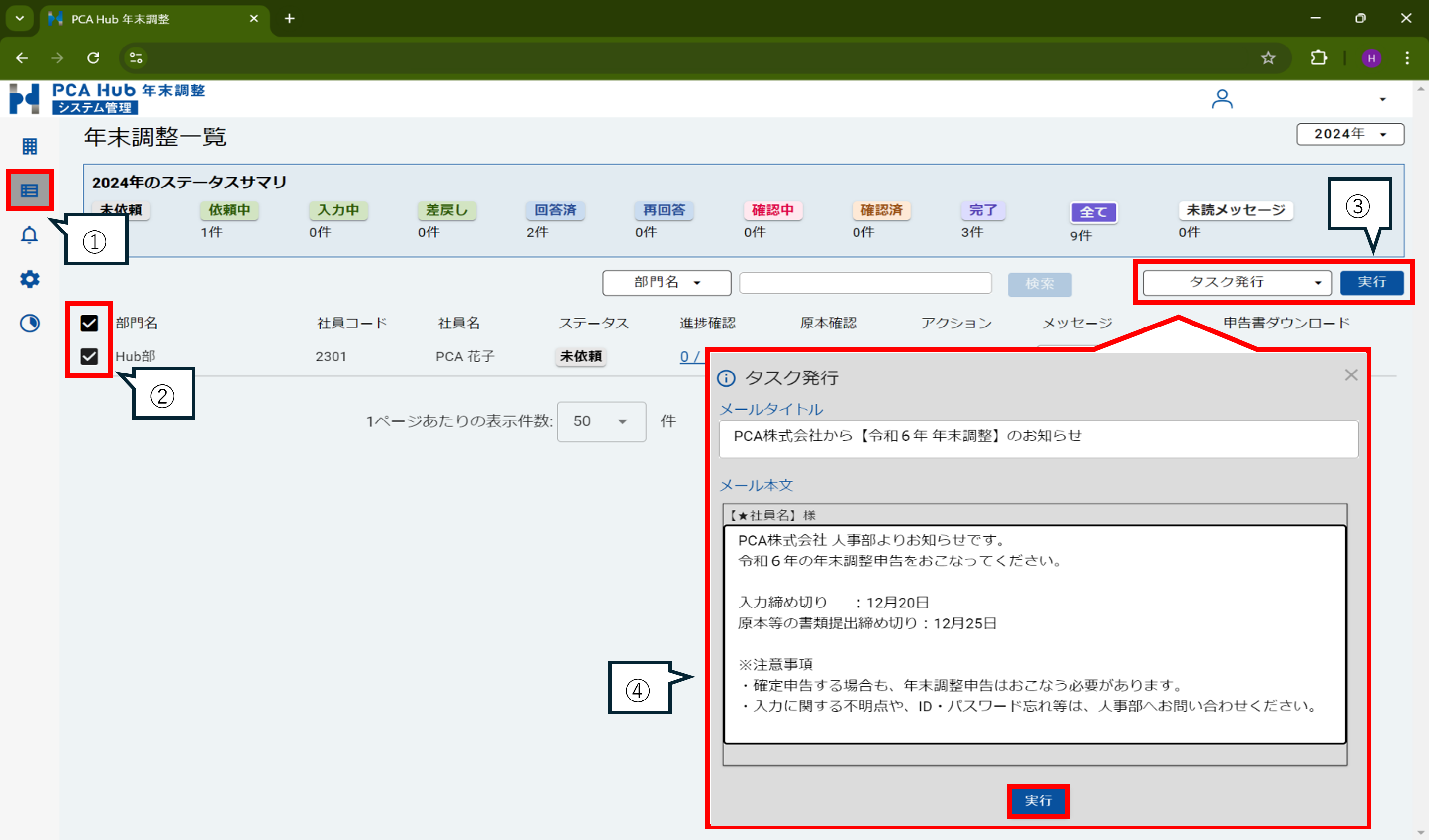This screenshot has width=1429, height=840.
Task: Open the pie chart report sidebar icon
Action: click(x=30, y=323)
